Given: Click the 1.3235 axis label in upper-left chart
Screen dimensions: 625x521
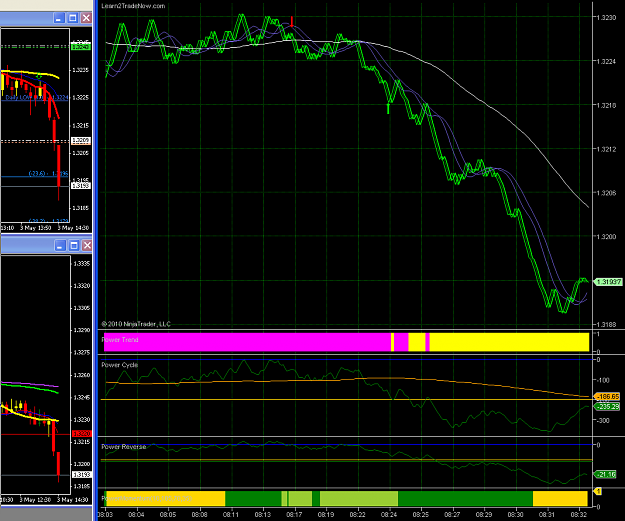Looking at the screenshot, I should (x=80, y=70).
